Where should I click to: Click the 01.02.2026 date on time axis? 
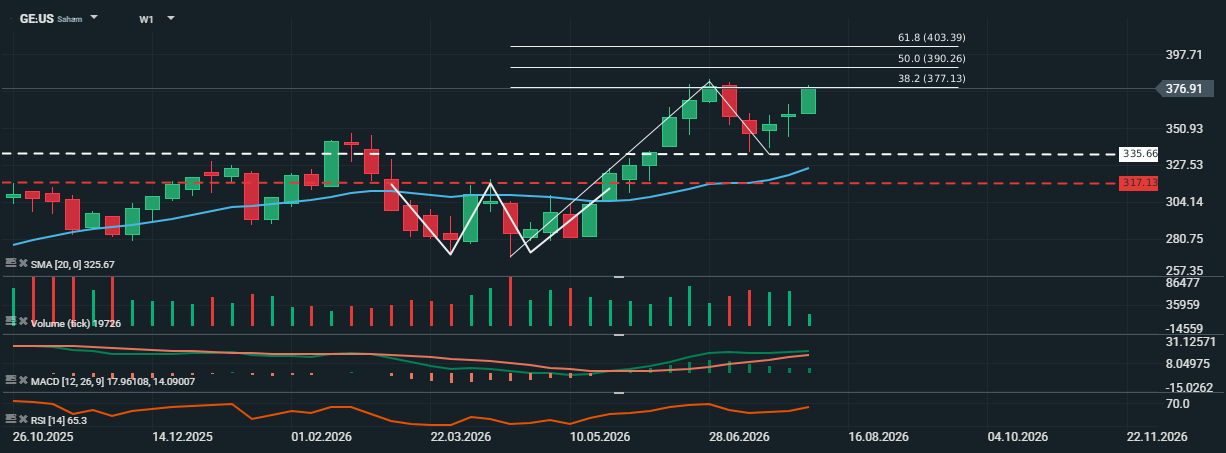tap(322, 437)
